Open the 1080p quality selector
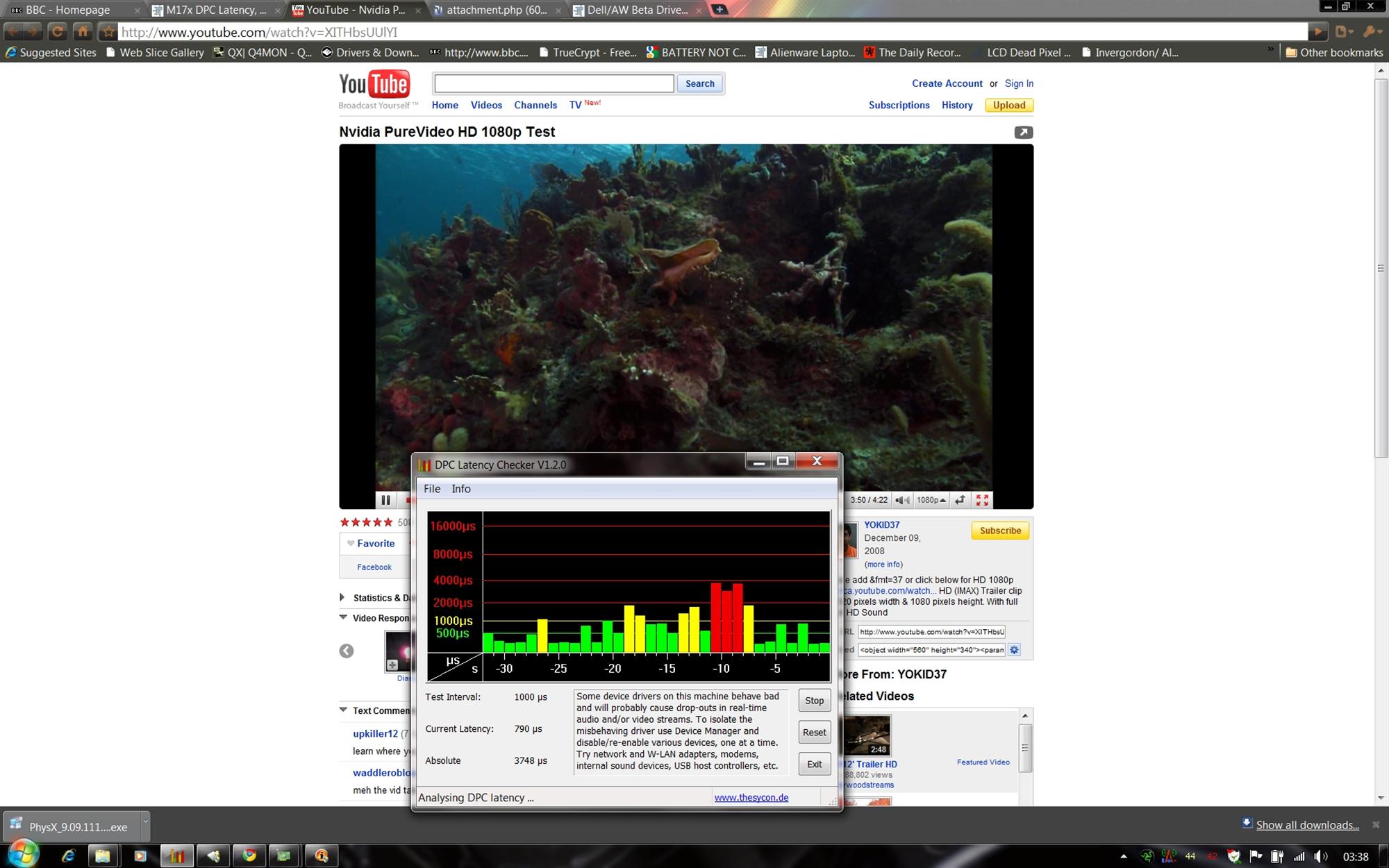 (x=931, y=500)
